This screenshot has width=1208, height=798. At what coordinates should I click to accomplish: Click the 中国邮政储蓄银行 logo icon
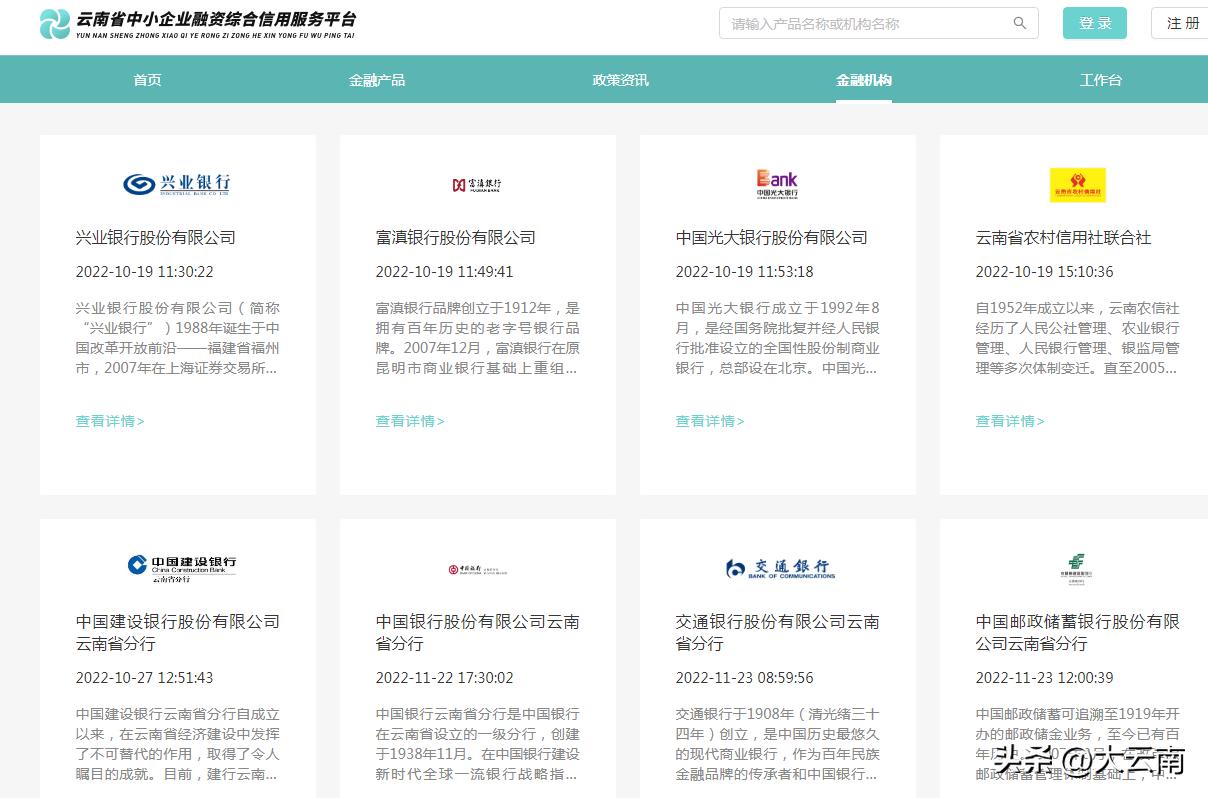coord(1077,566)
